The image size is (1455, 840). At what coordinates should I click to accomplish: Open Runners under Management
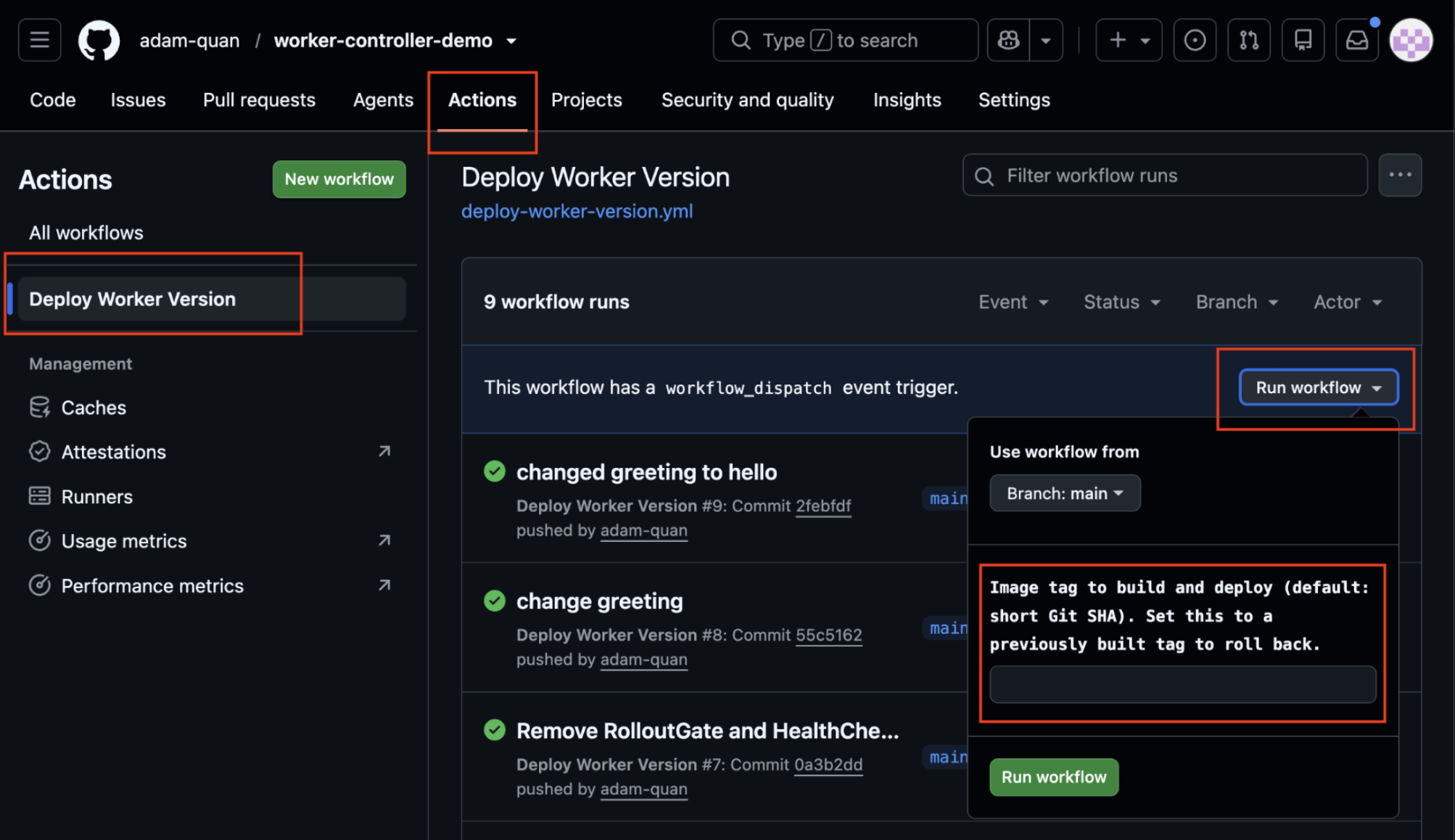(97, 497)
